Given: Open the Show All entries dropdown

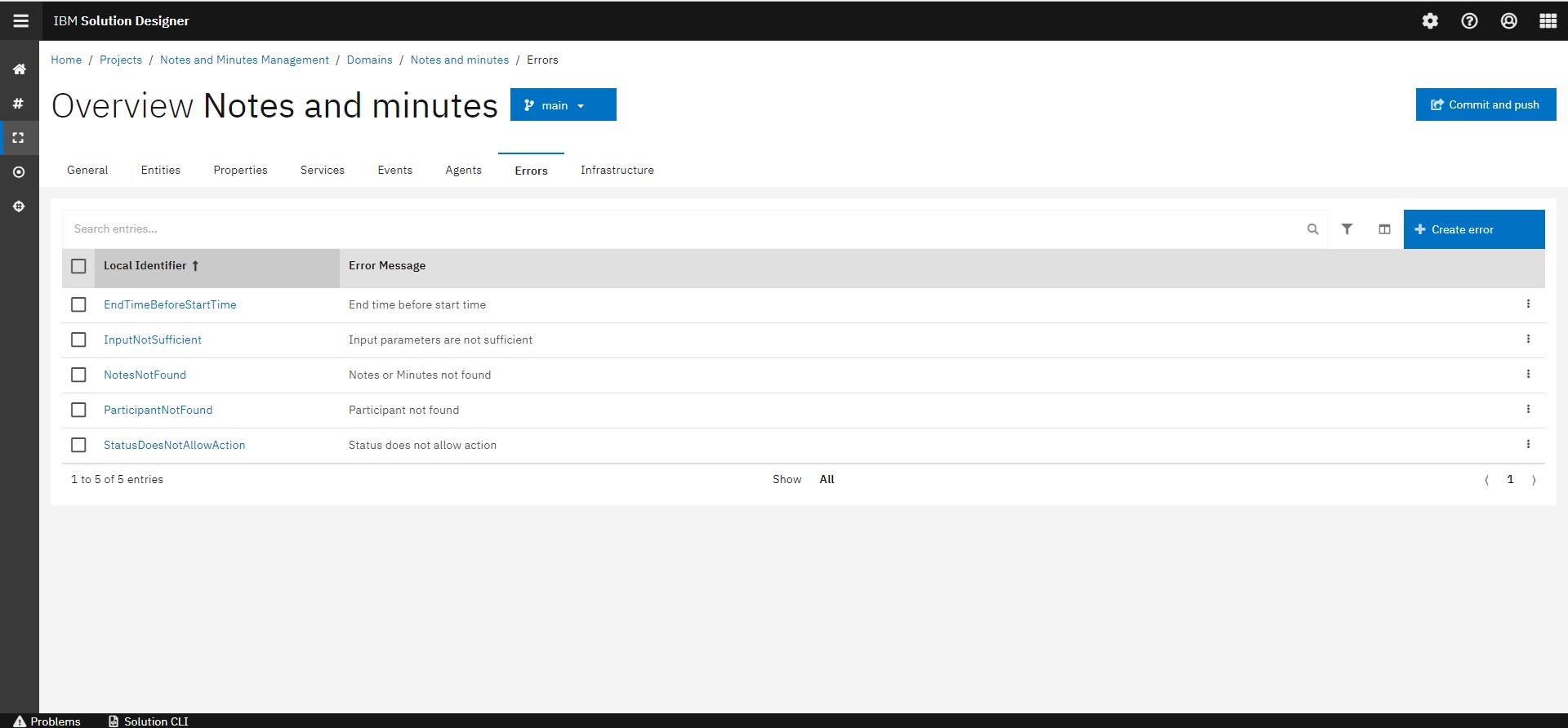Looking at the screenshot, I should tap(826, 480).
